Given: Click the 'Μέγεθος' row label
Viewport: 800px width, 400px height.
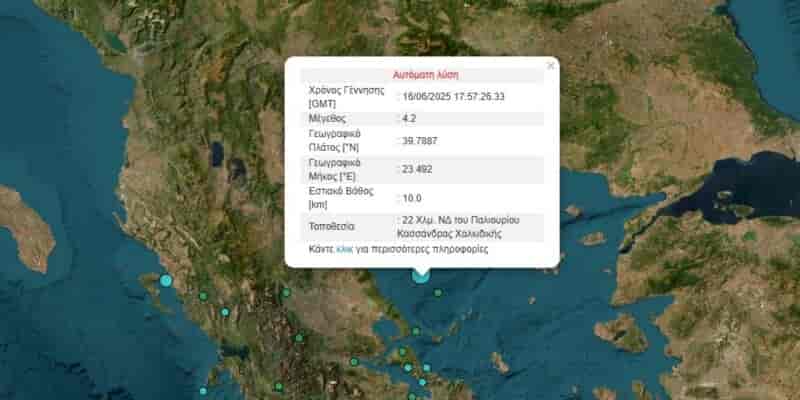Looking at the screenshot, I should 329,118.
